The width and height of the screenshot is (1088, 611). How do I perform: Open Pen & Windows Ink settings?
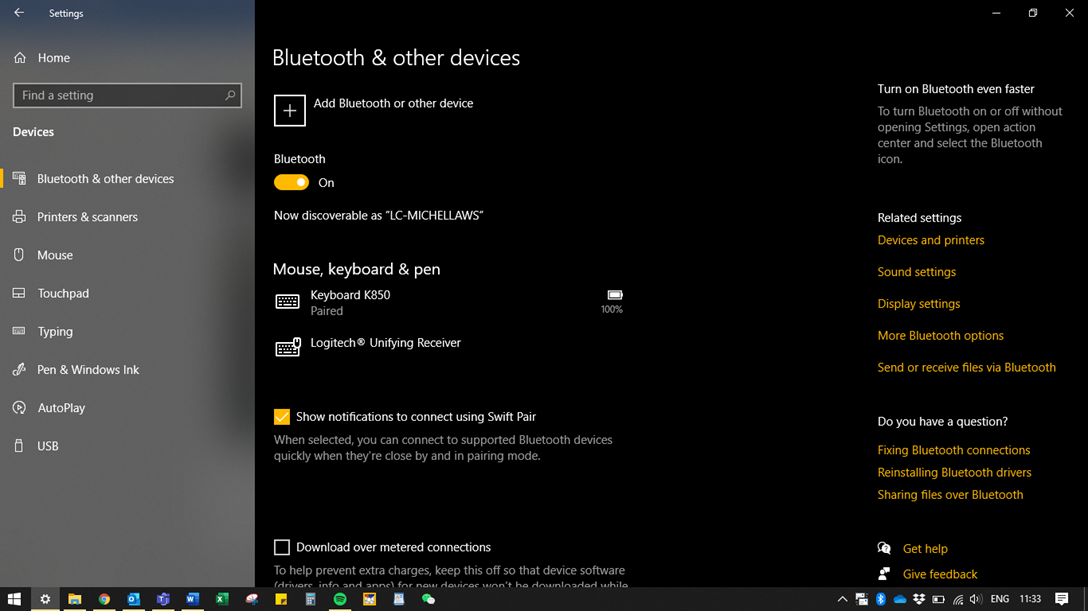point(88,370)
